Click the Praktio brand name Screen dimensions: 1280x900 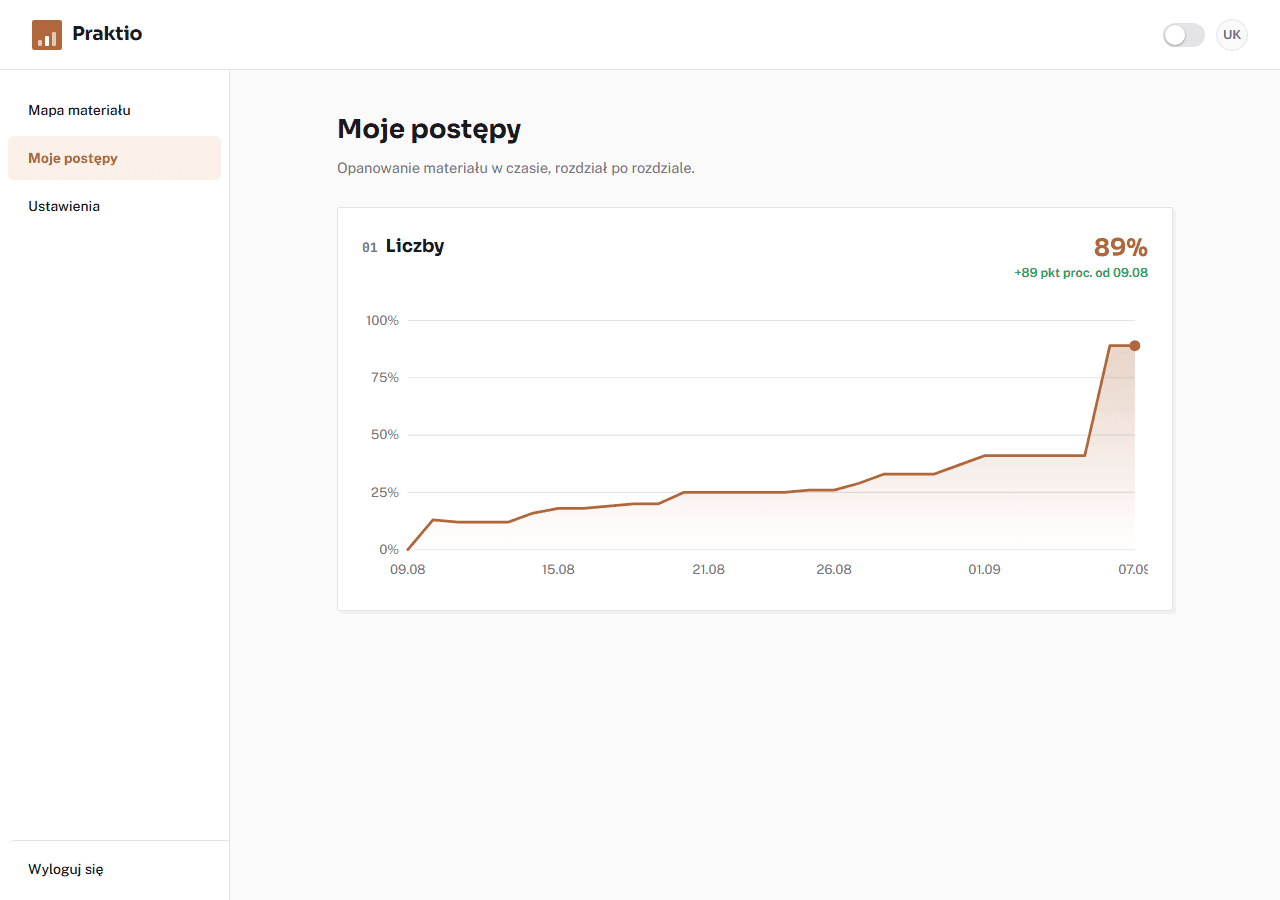click(x=107, y=34)
